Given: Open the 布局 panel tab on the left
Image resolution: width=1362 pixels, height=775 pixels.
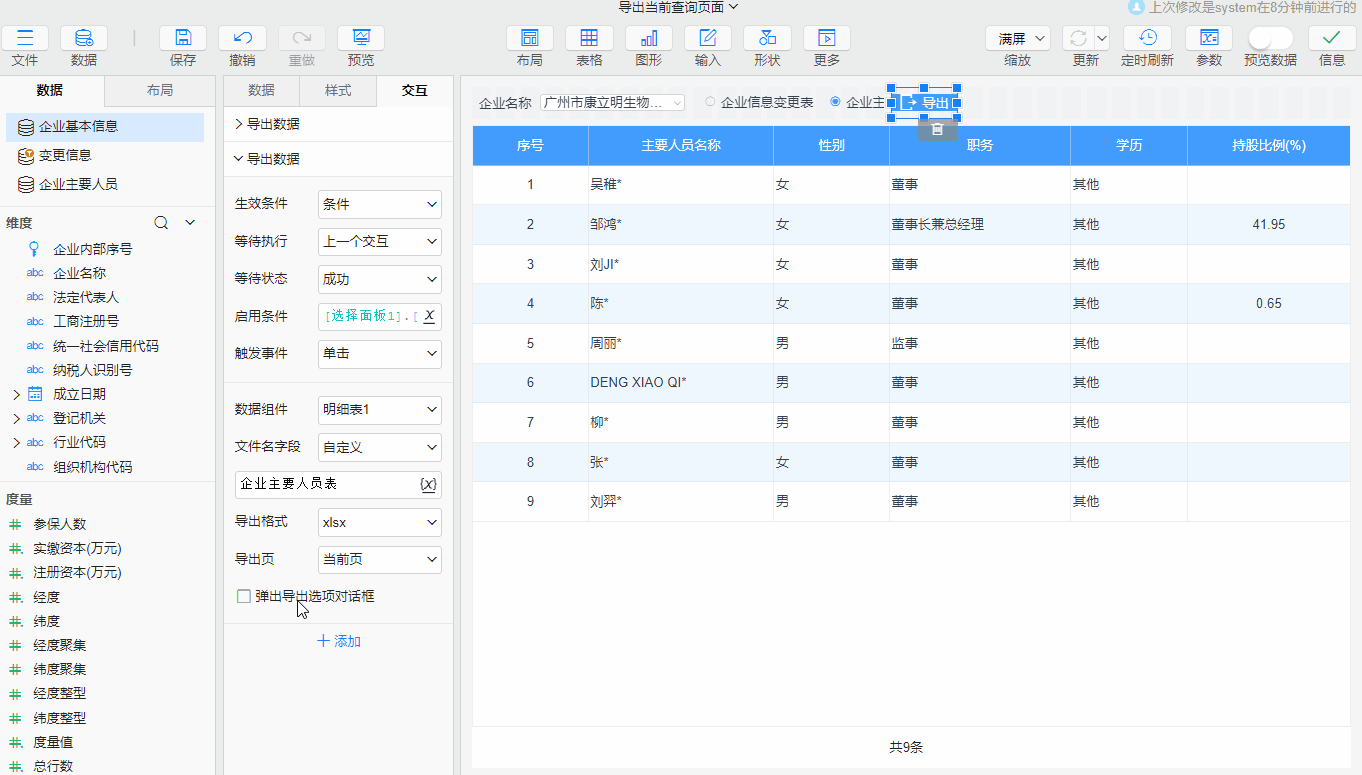Looking at the screenshot, I should tap(160, 90).
